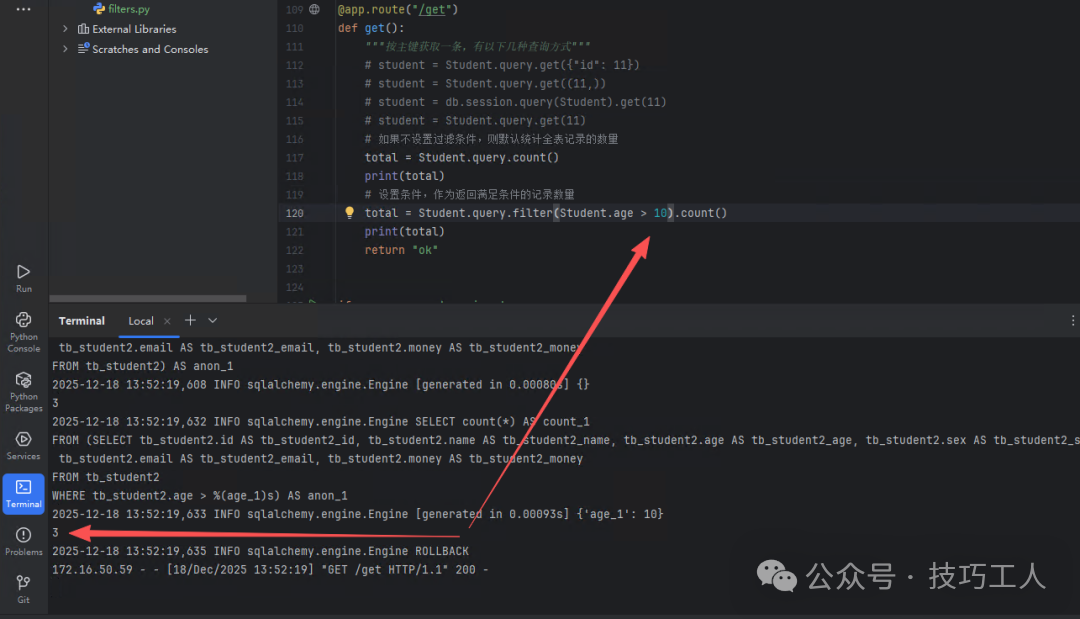Expand the External Libraries node
Viewport: 1080px width, 619px height.
[65, 29]
